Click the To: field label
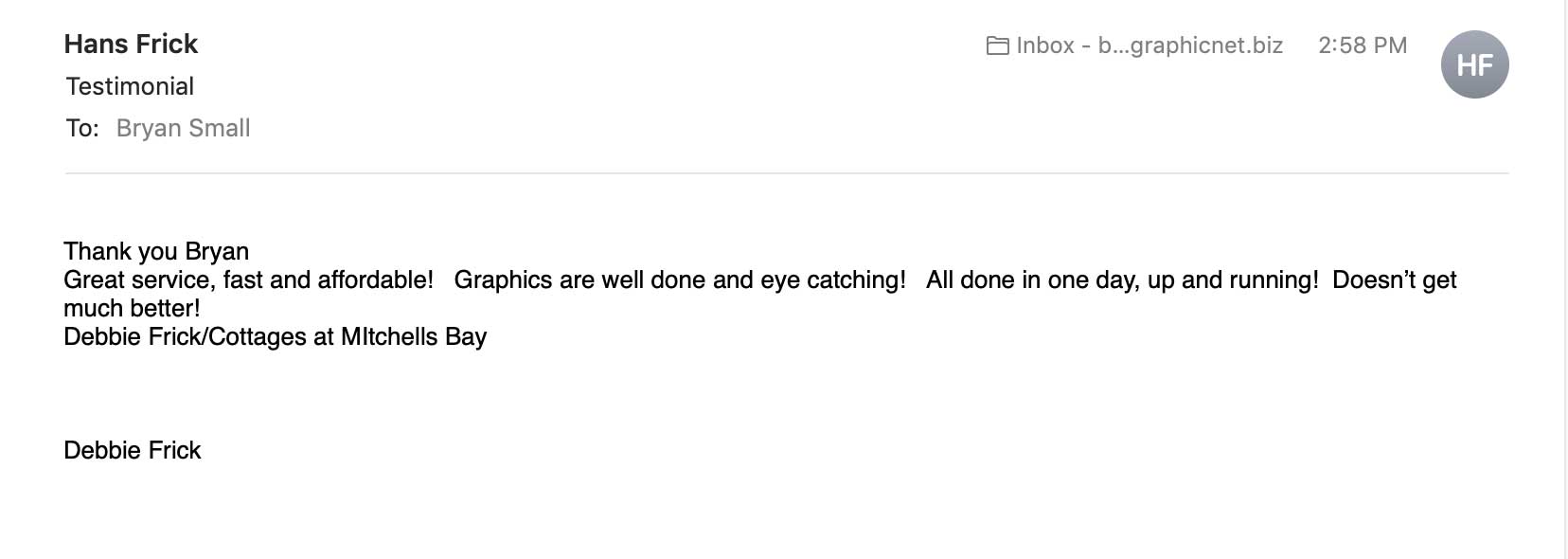Image resolution: width=1568 pixels, height=559 pixels. 82,128
